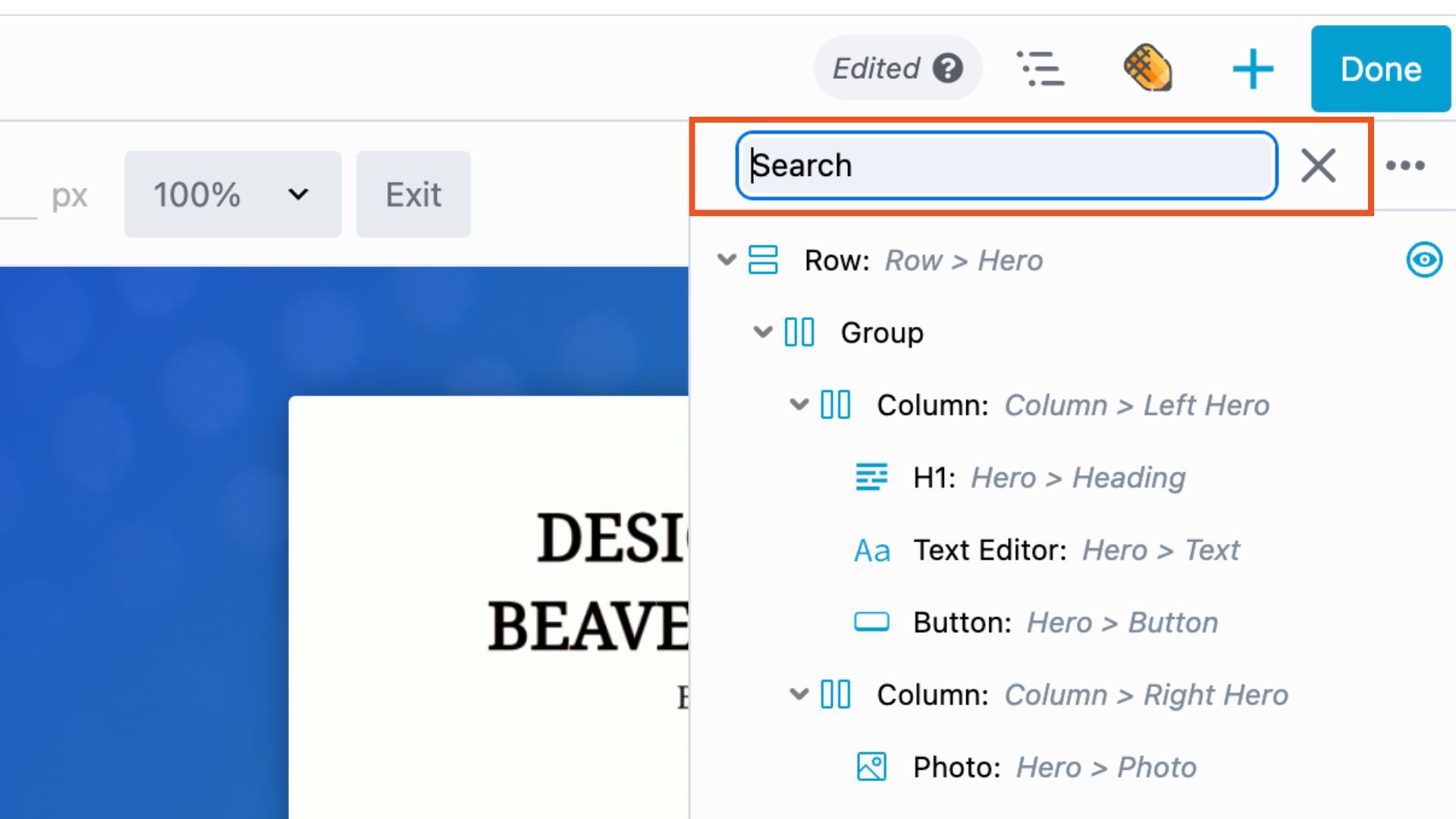Image resolution: width=1456 pixels, height=819 pixels.
Task: Click the Button module icon
Action: coord(871,623)
